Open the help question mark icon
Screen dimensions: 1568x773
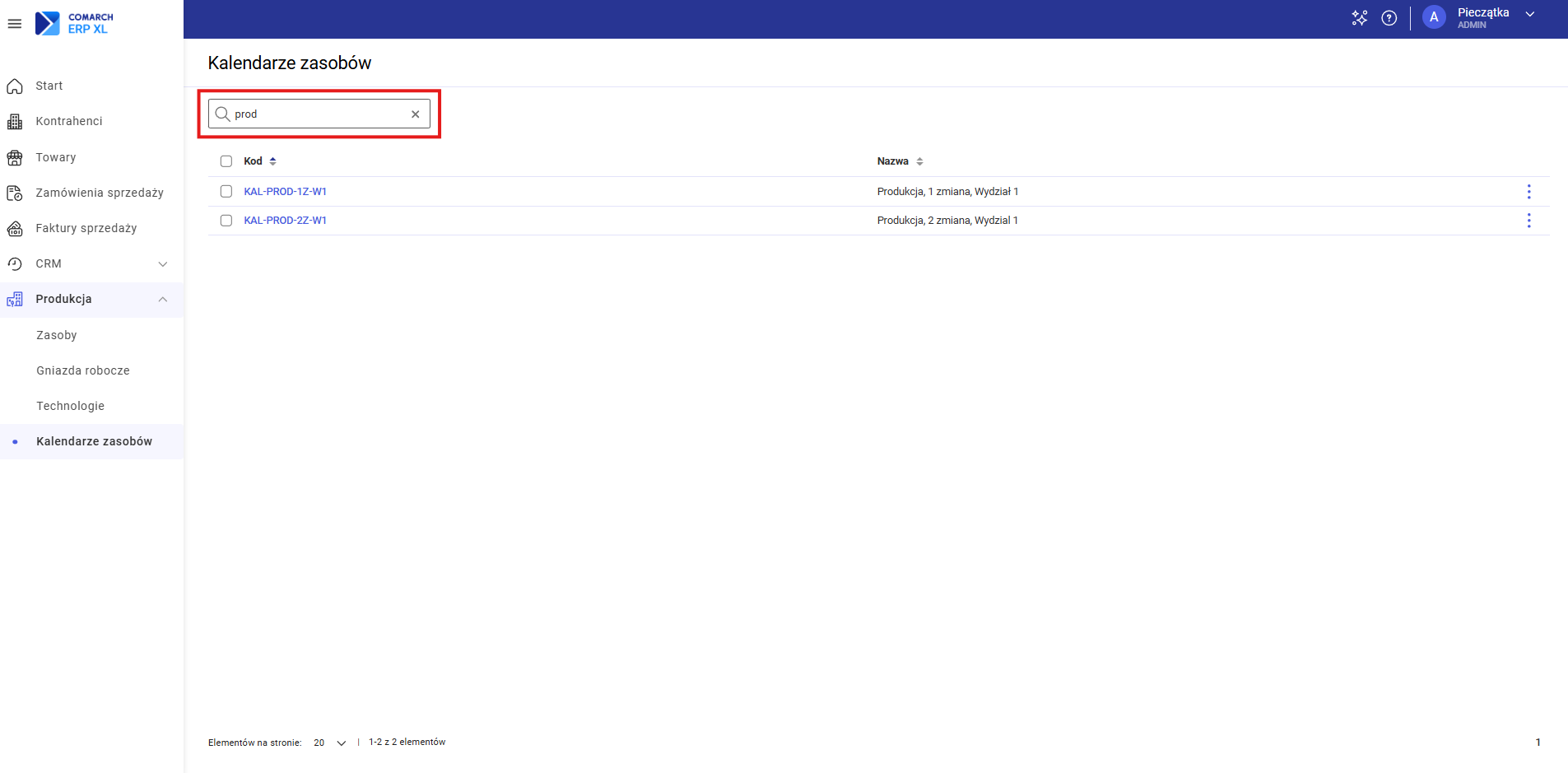[1389, 18]
